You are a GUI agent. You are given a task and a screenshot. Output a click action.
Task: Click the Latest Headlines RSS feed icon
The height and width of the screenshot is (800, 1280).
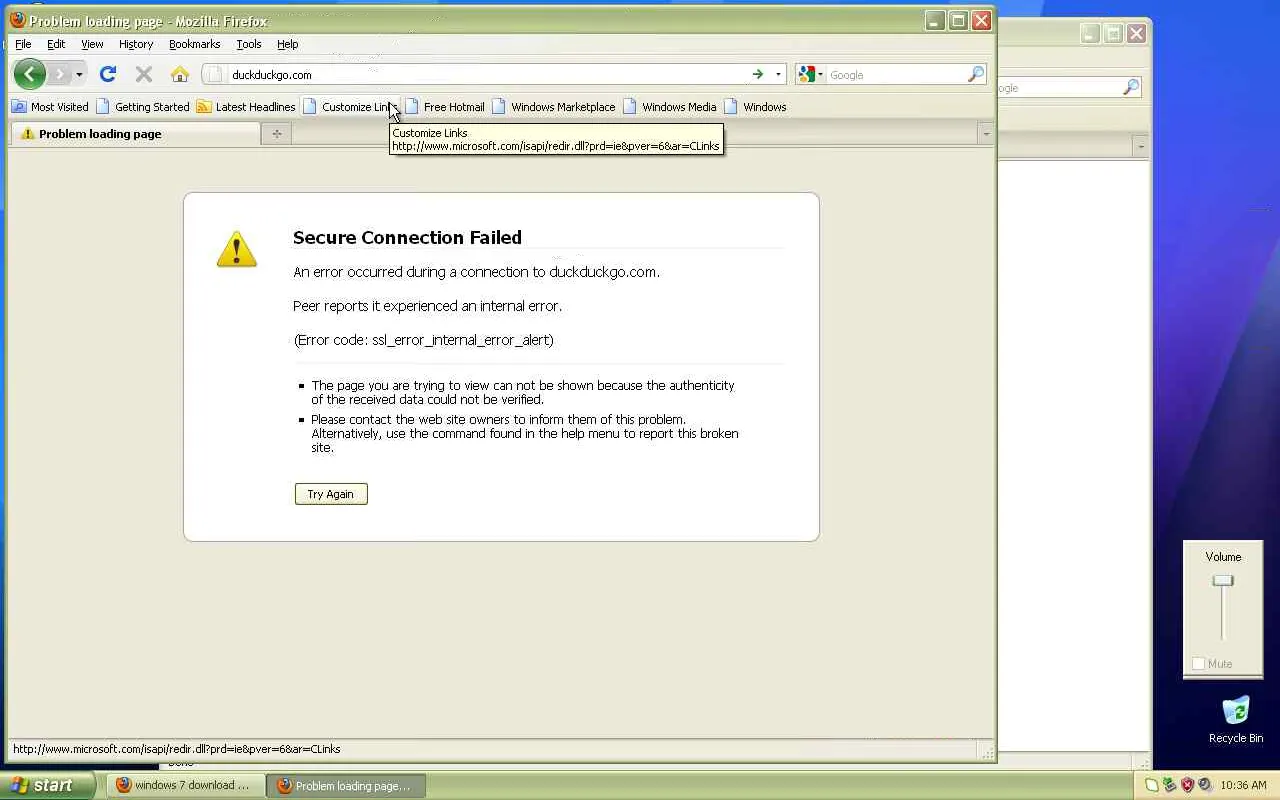(204, 106)
